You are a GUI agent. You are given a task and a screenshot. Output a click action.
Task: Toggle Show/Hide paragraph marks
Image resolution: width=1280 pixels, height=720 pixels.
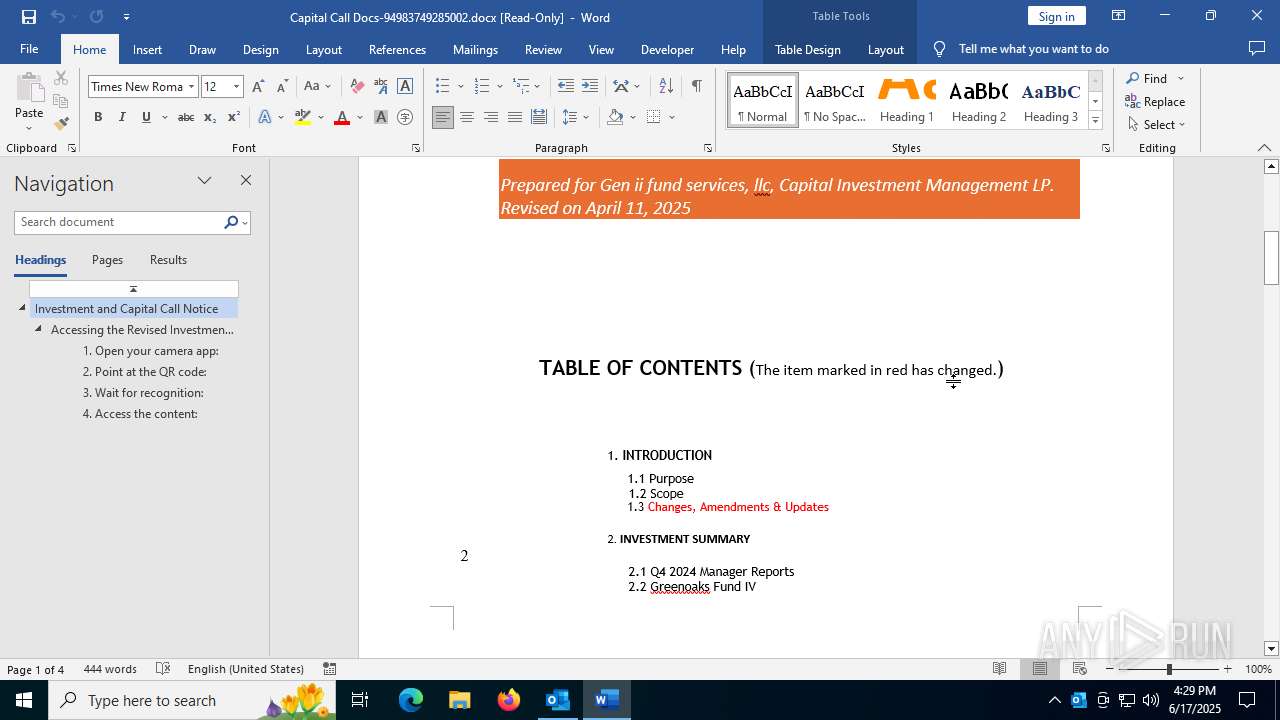click(x=696, y=86)
